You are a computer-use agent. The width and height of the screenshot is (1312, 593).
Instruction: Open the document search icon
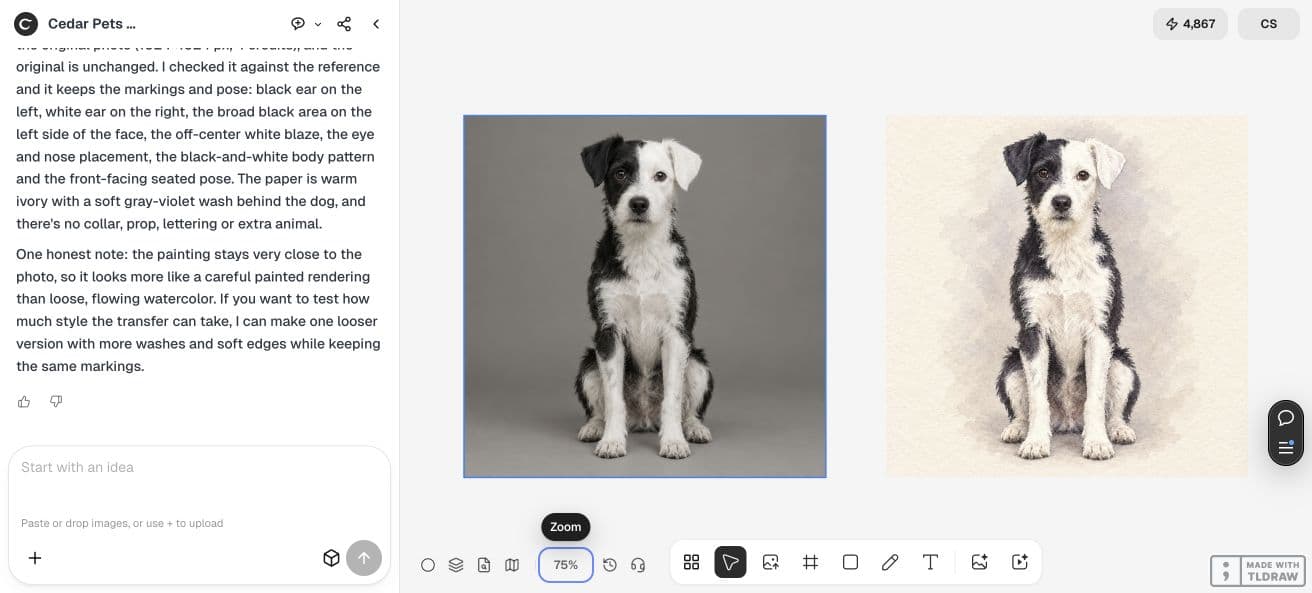484,565
